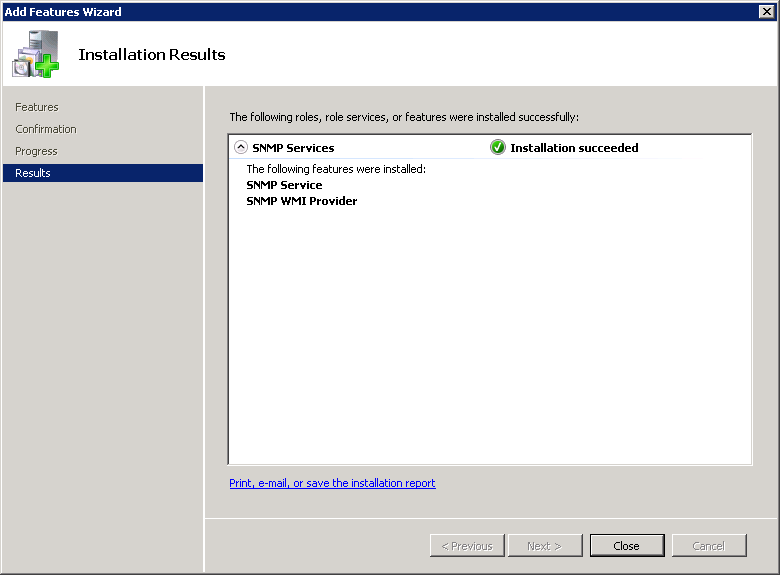Click the disabled Previous button
The image size is (780, 575).
click(467, 546)
